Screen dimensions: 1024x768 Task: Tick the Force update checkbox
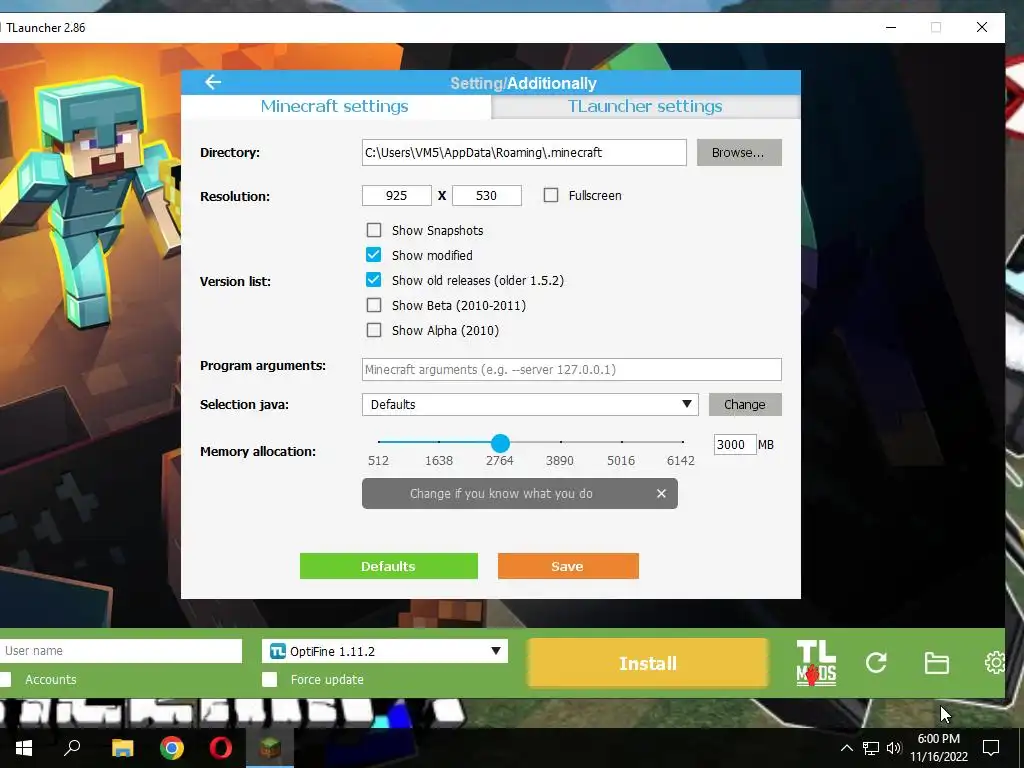point(270,679)
